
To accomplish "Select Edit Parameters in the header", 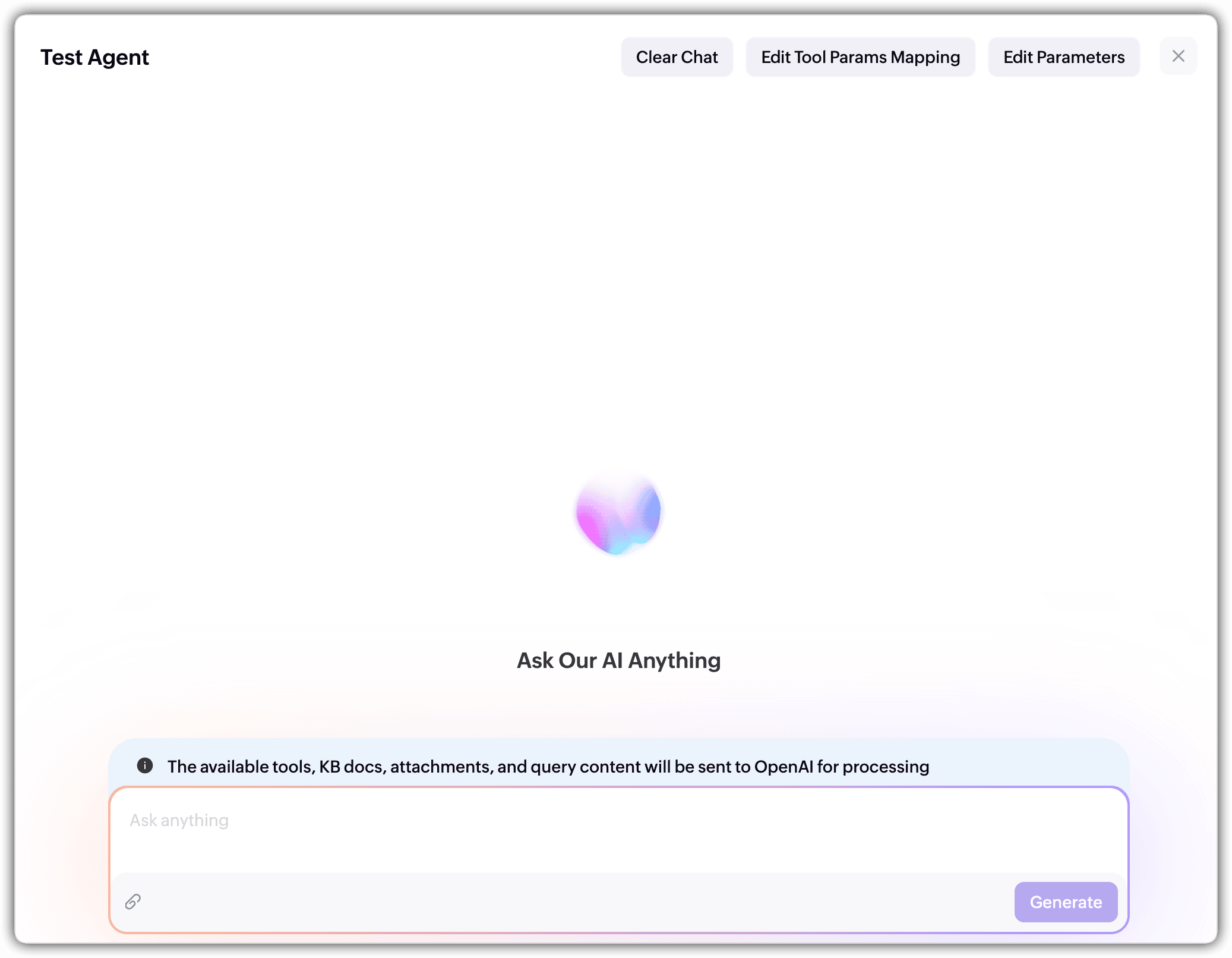I will coord(1063,57).
